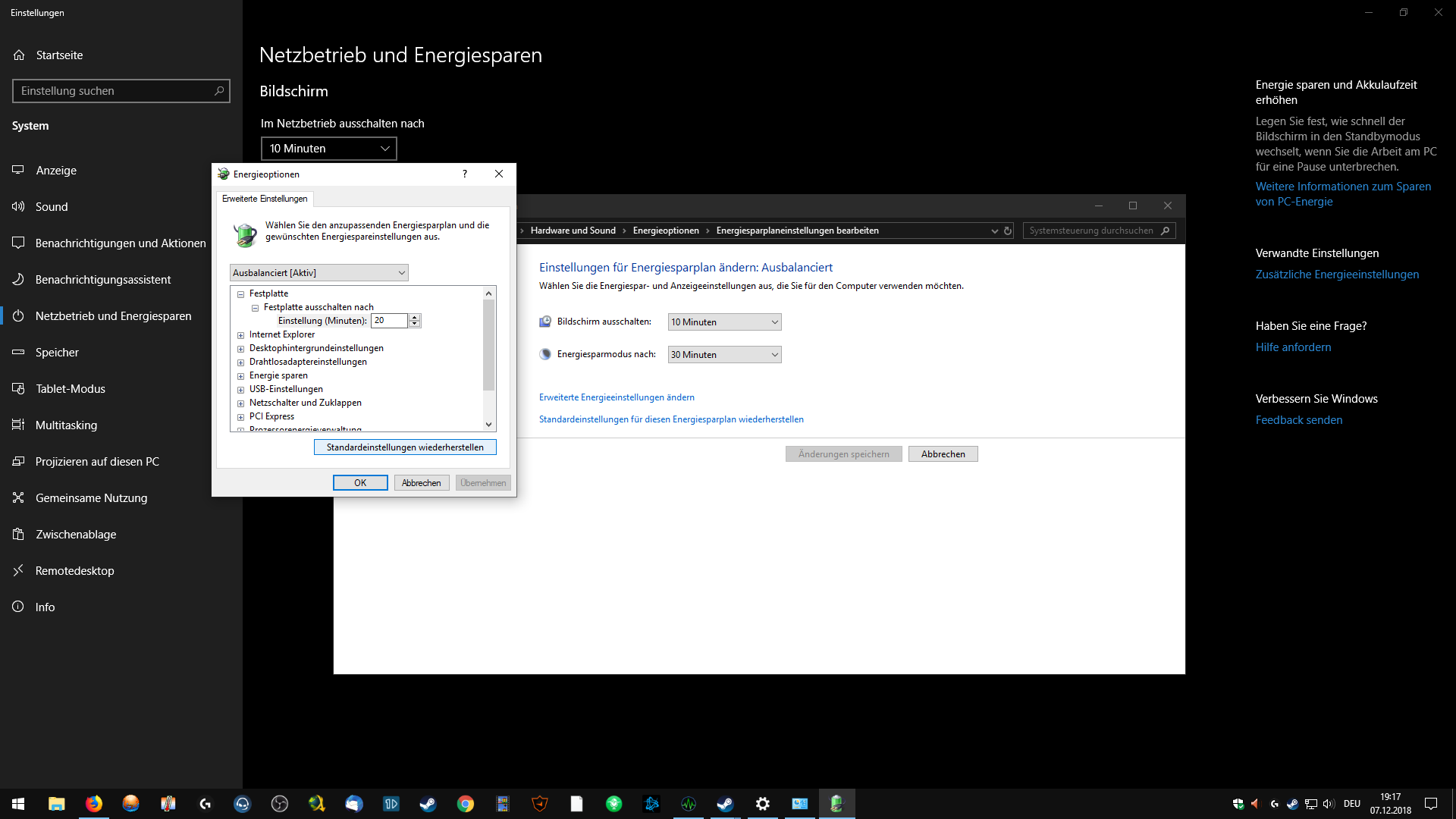Image resolution: width=1456 pixels, height=819 pixels.
Task: Expand the PCI Express tree node
Action: (240, 417)
